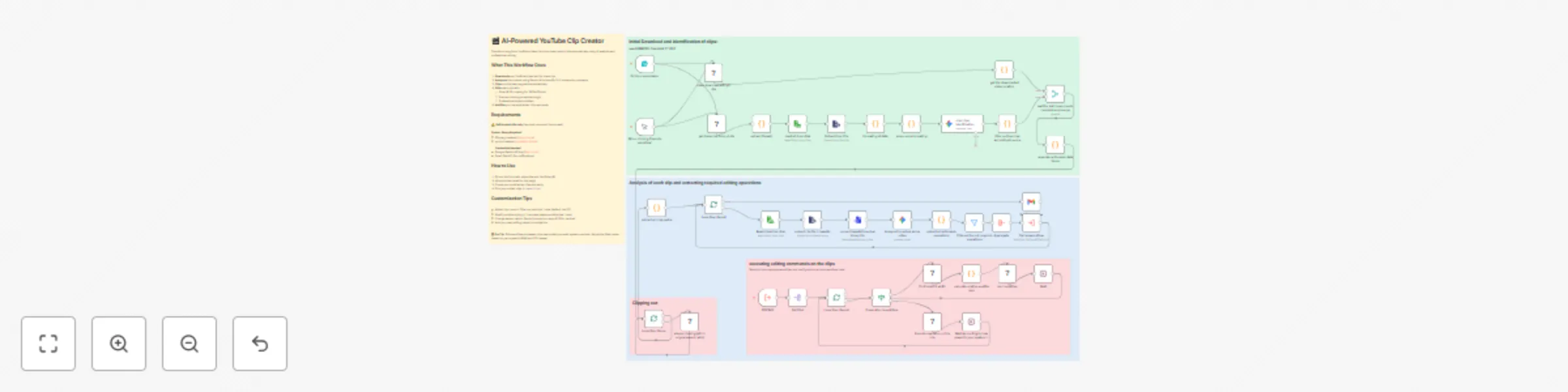Select the question-mark node in the small Clipping section
The width and height of the screenshot is (1568, 392).
tap(689, 321)
